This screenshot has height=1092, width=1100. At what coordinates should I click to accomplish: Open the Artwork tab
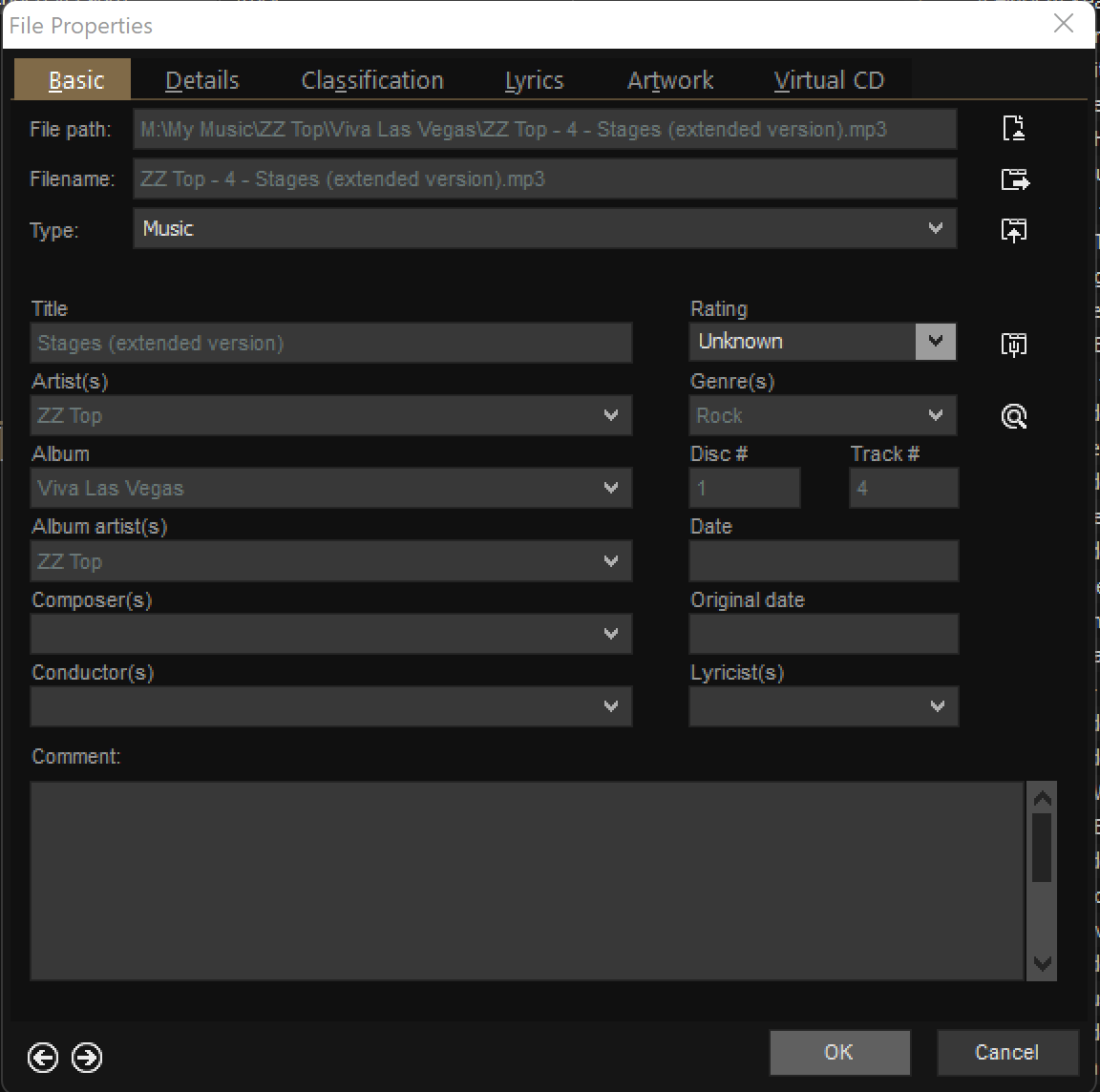(670, 80)
